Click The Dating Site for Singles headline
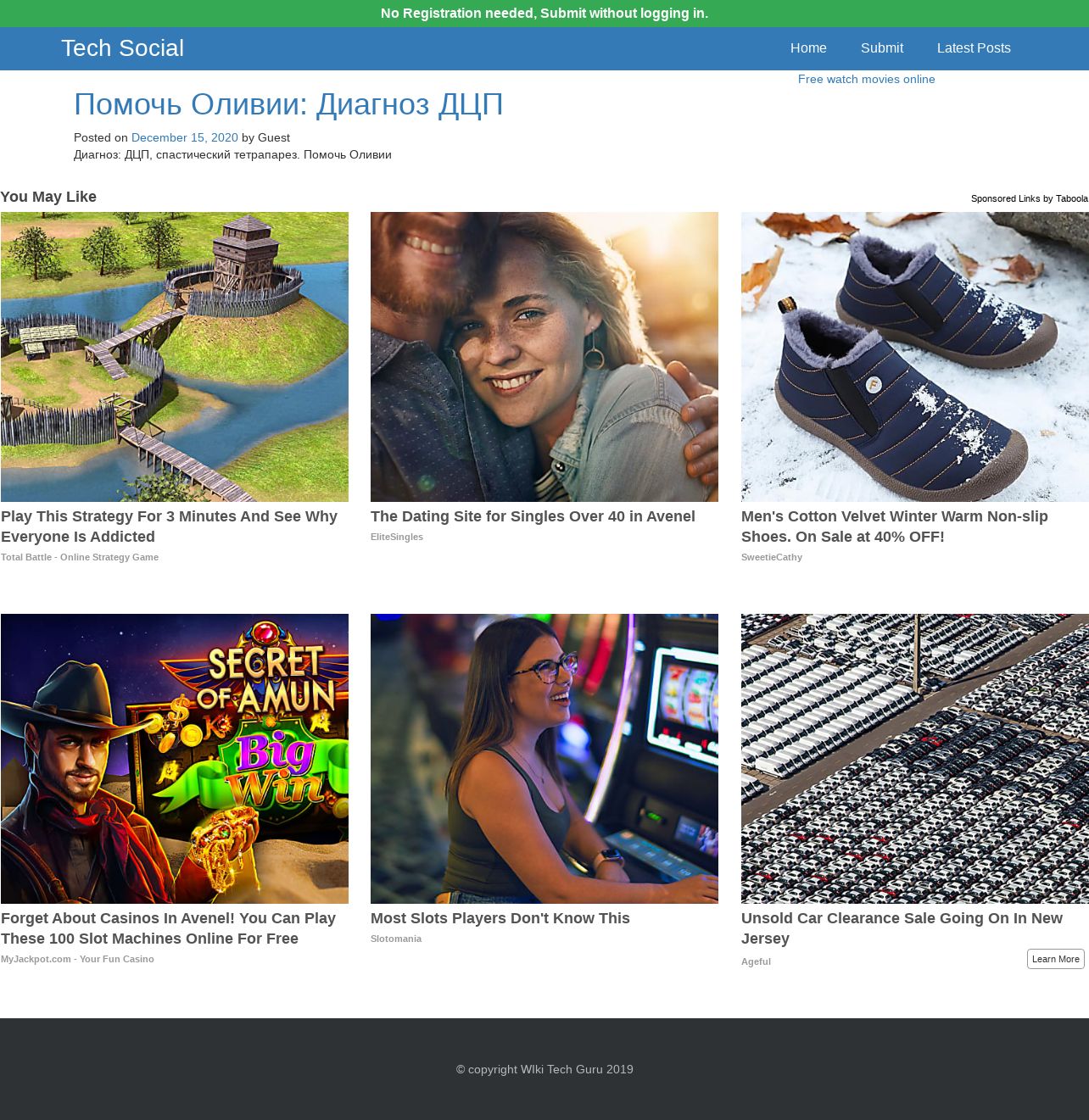1089x1120 pixels. point(533,516)
